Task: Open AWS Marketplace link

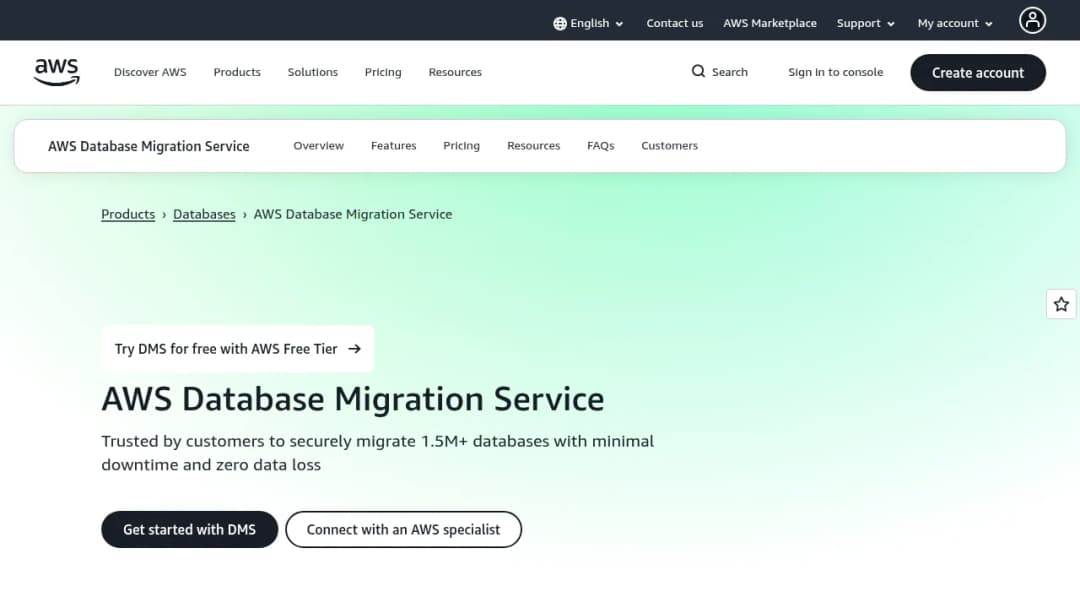Action: (x=769, y=23)
